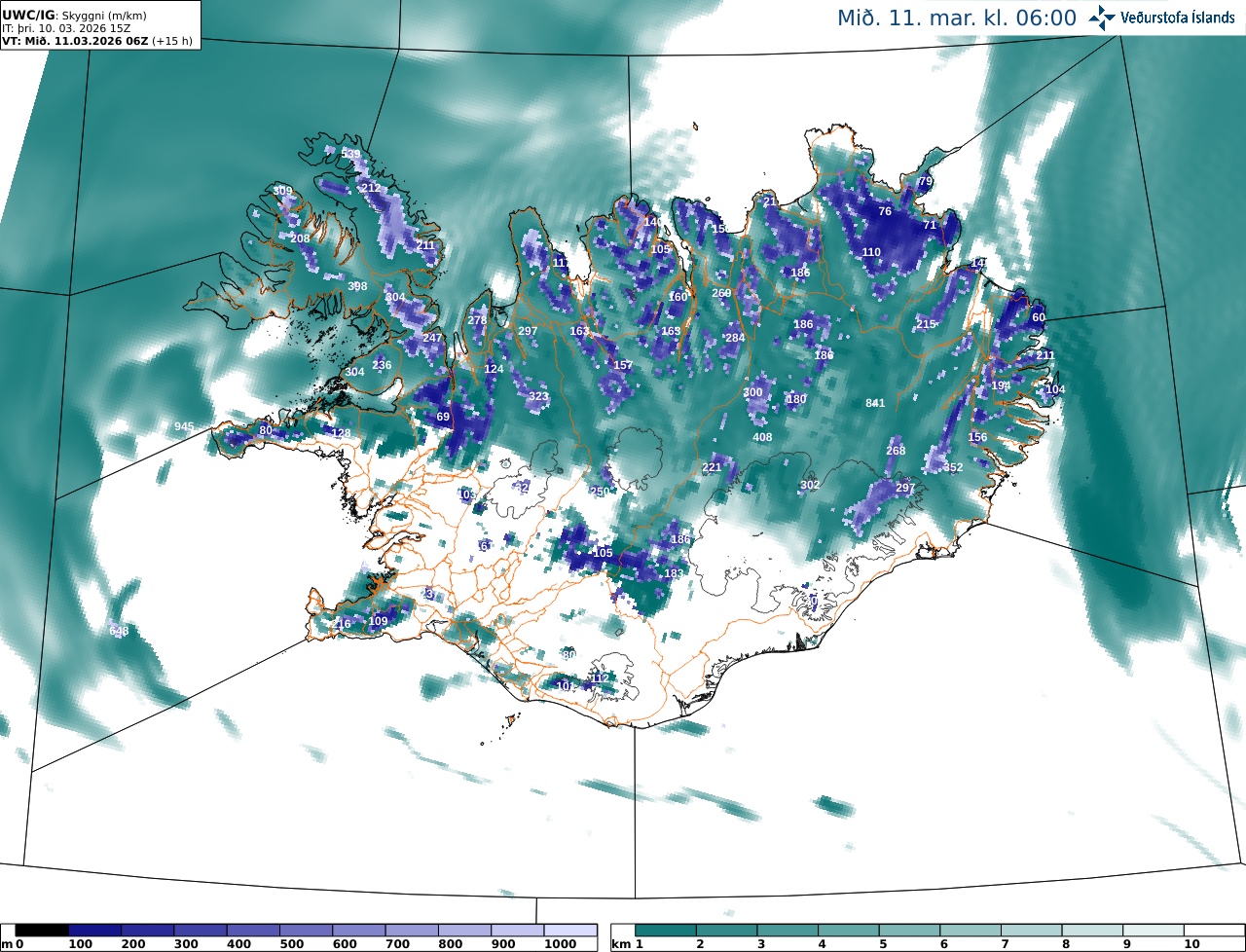This screenshot has height=952, width=1246.
Task: Click the visibility value 284 on the map
Action: point(735,338)
